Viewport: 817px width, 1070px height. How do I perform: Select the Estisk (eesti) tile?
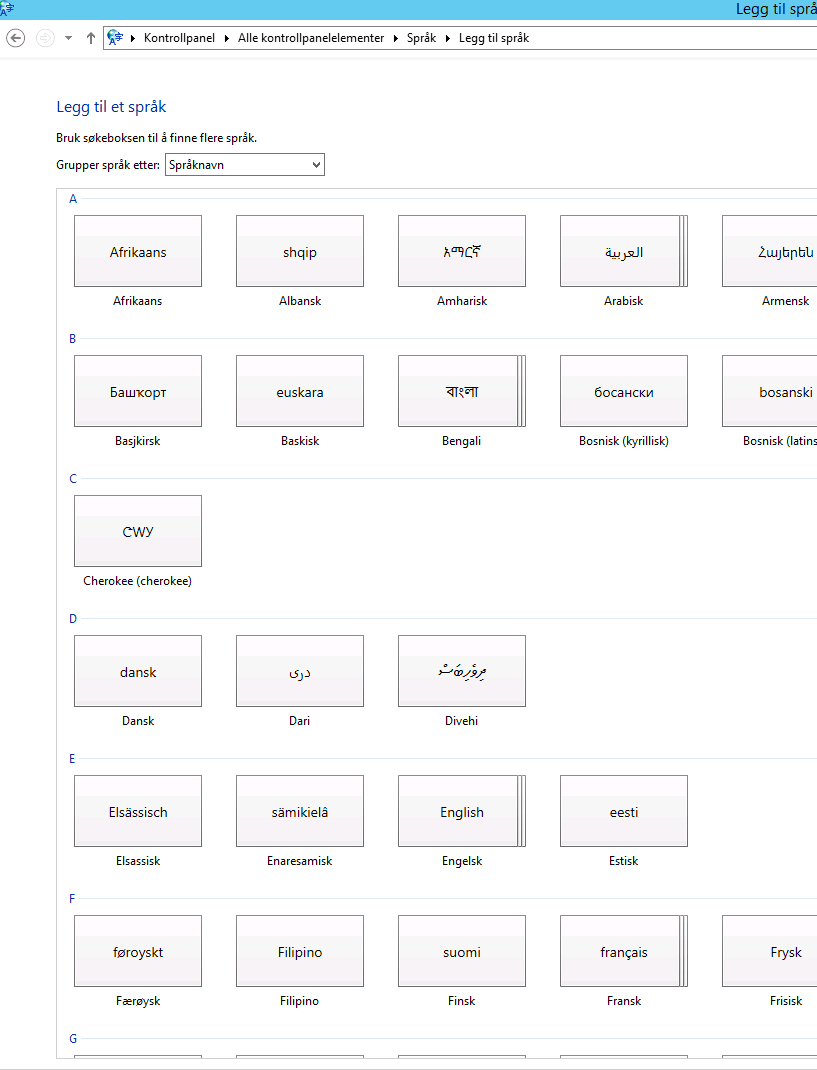(624, 811)
